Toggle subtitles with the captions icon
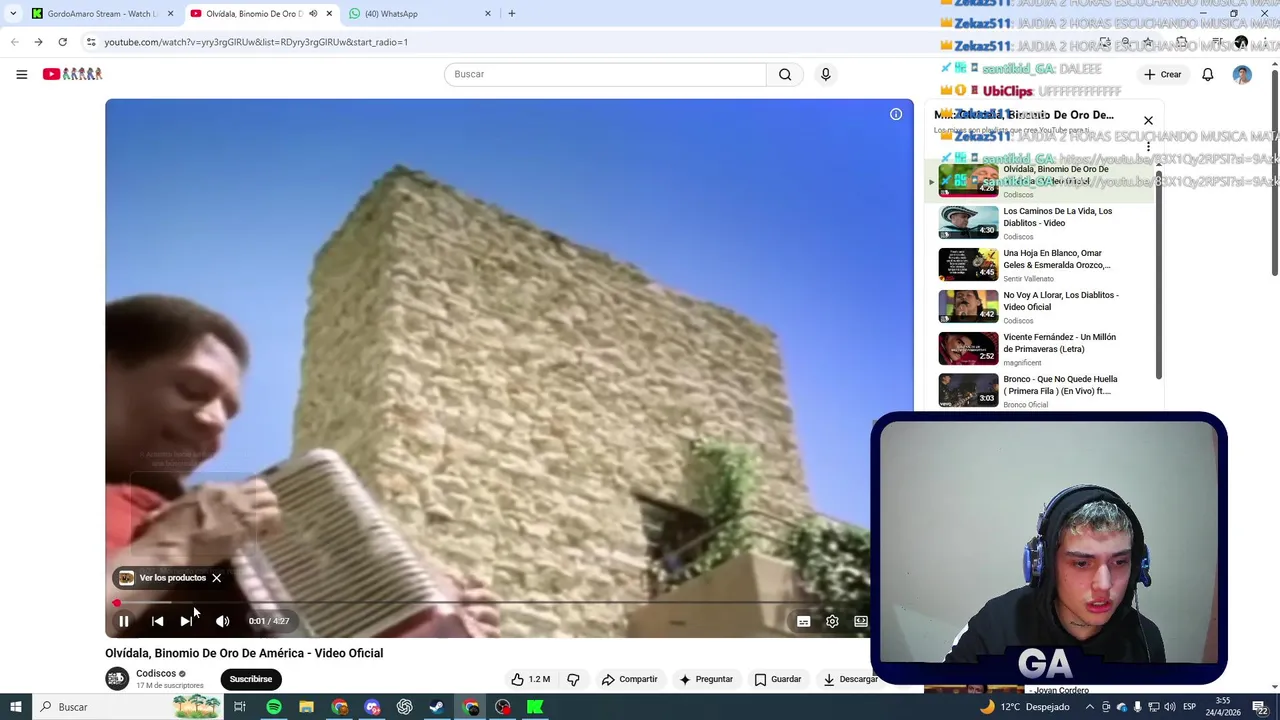Viewport: 1280px width, 720px height. point(803,621)
